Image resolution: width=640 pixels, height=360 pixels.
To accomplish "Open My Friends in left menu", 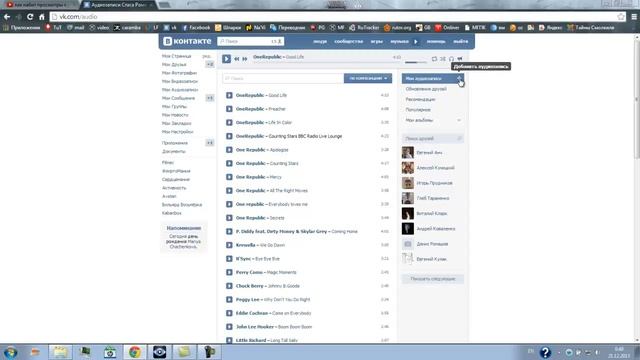I will [174, 64].
